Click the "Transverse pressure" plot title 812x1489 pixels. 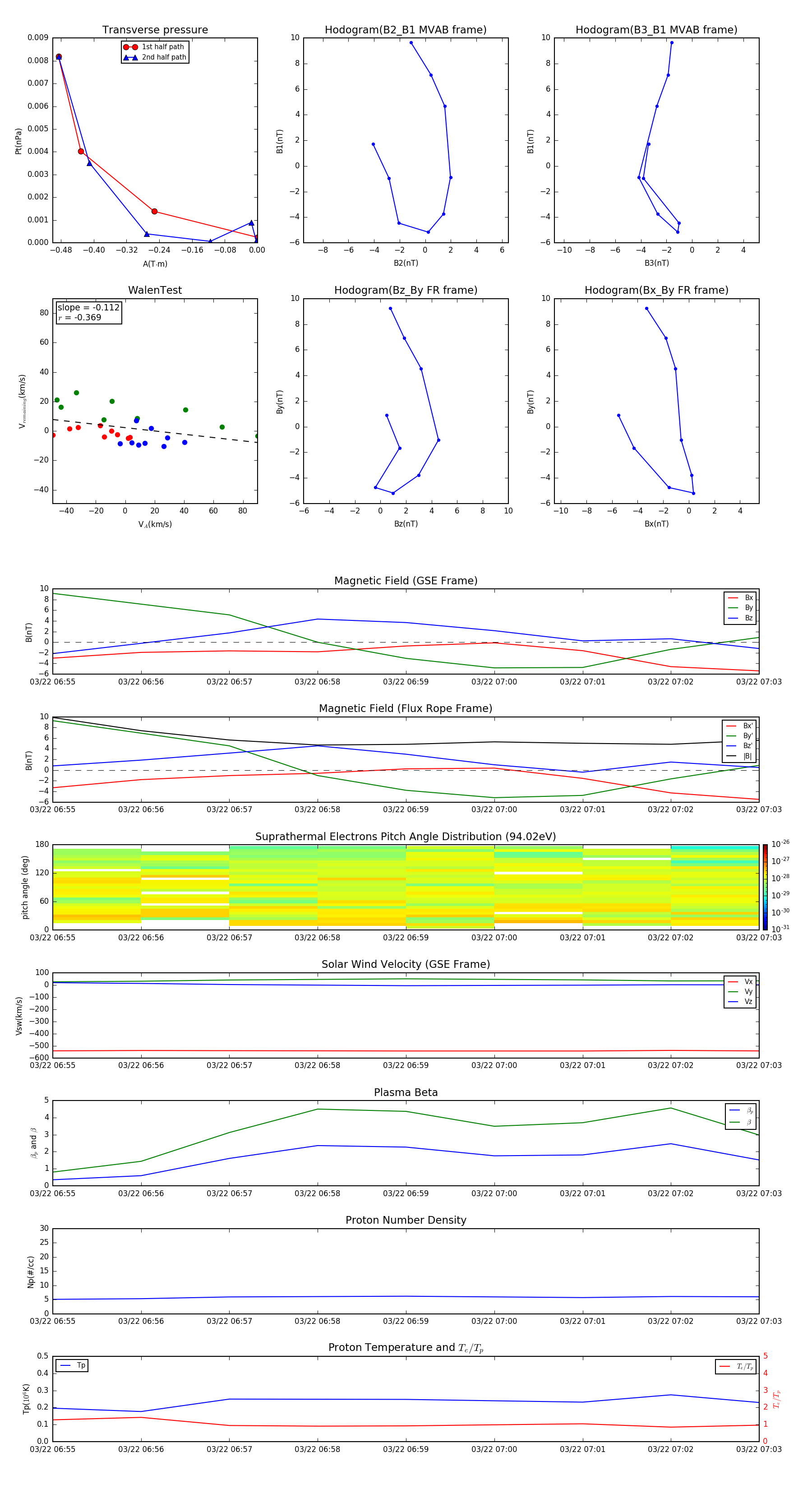(155, 30)
